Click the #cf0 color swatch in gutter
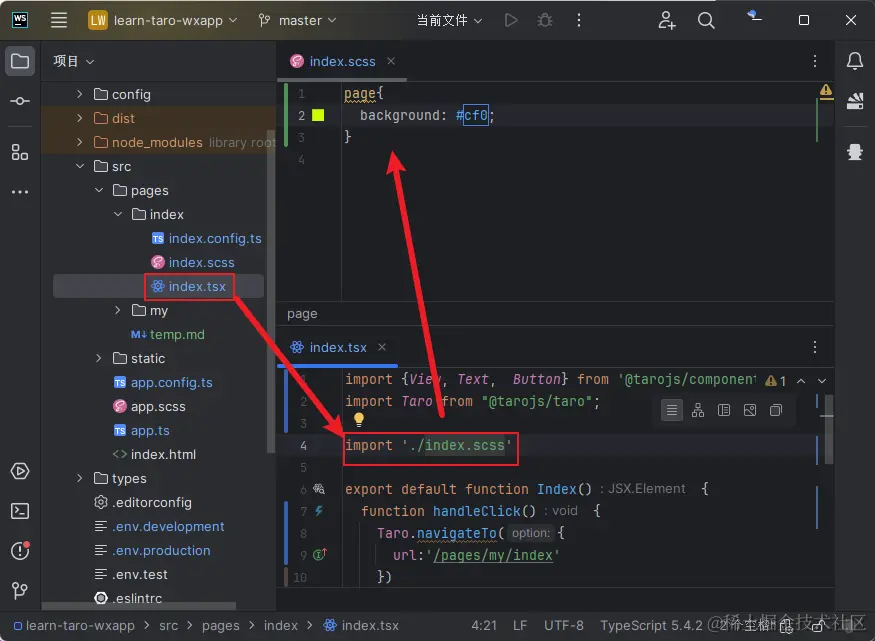875x641 pixels. (x=318, y=115)
